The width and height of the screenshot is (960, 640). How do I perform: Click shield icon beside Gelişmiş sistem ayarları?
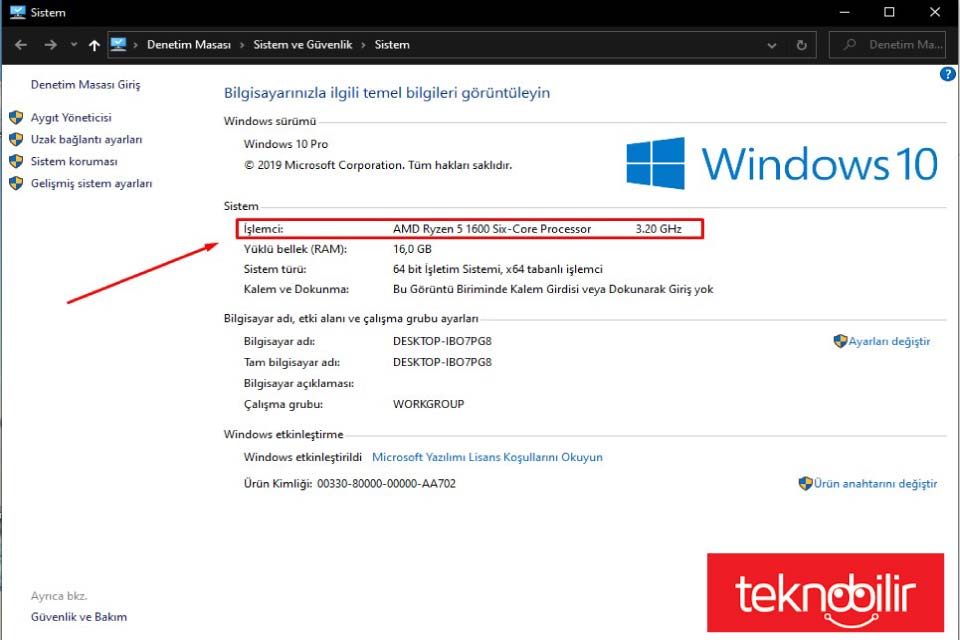point(17,184)
